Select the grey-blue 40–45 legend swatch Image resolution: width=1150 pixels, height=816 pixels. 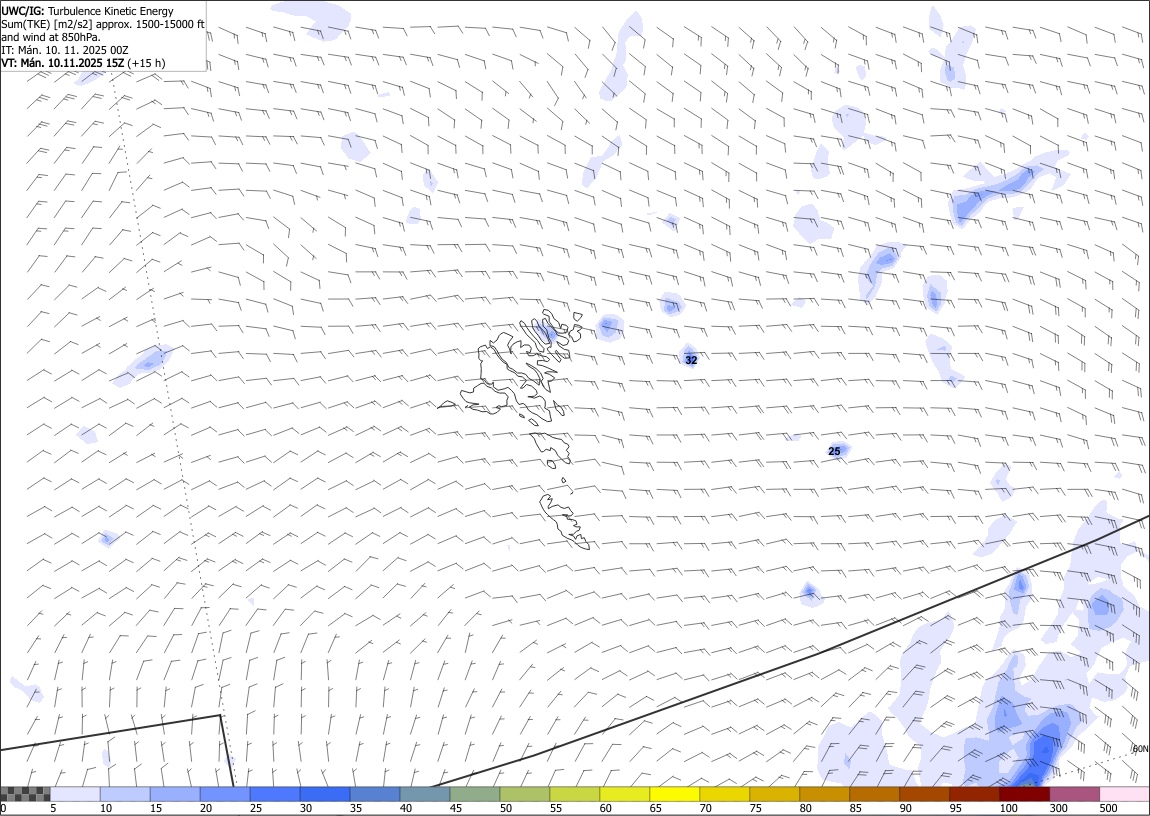tap(425, 794)
